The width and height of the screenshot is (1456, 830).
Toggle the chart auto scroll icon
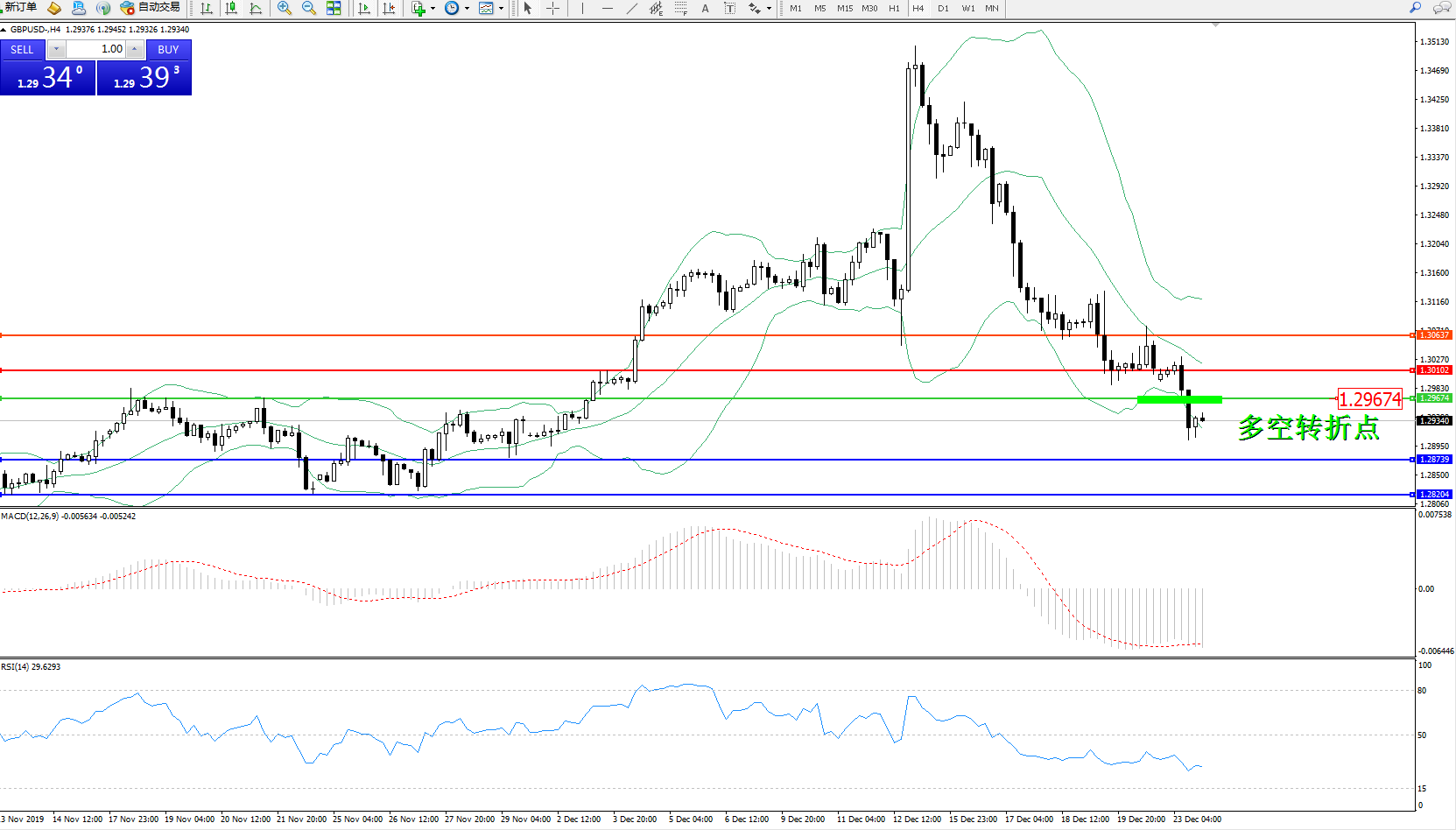pos(364,9)
